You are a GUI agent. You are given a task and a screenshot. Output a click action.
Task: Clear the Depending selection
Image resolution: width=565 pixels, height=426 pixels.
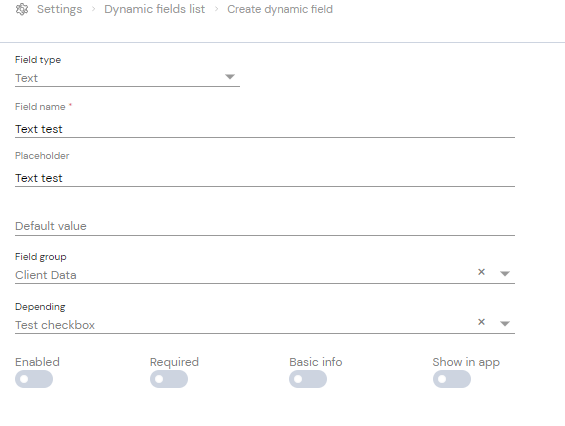click(x=481, y=322)
